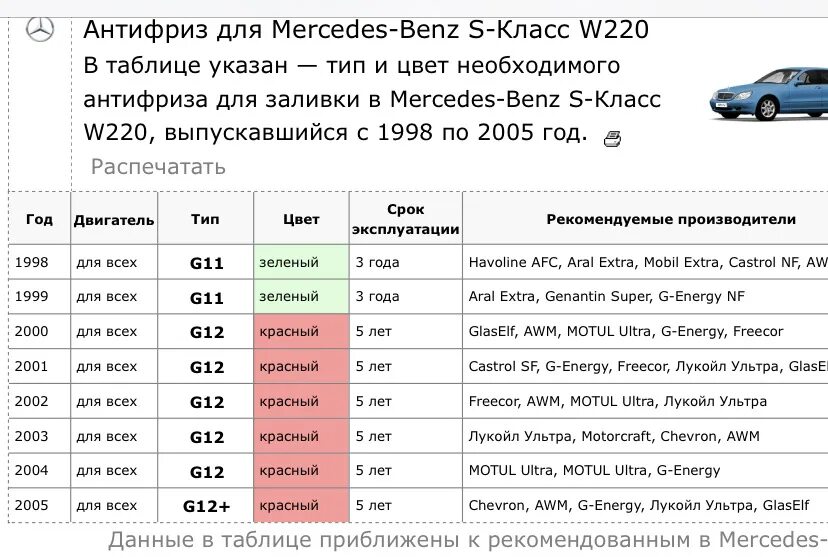Image resolution: width=828 pixels, height=558 pixels.
Task: Click the page title Антифриз для Mercedes-Benz heading
Action: [366, 30]
